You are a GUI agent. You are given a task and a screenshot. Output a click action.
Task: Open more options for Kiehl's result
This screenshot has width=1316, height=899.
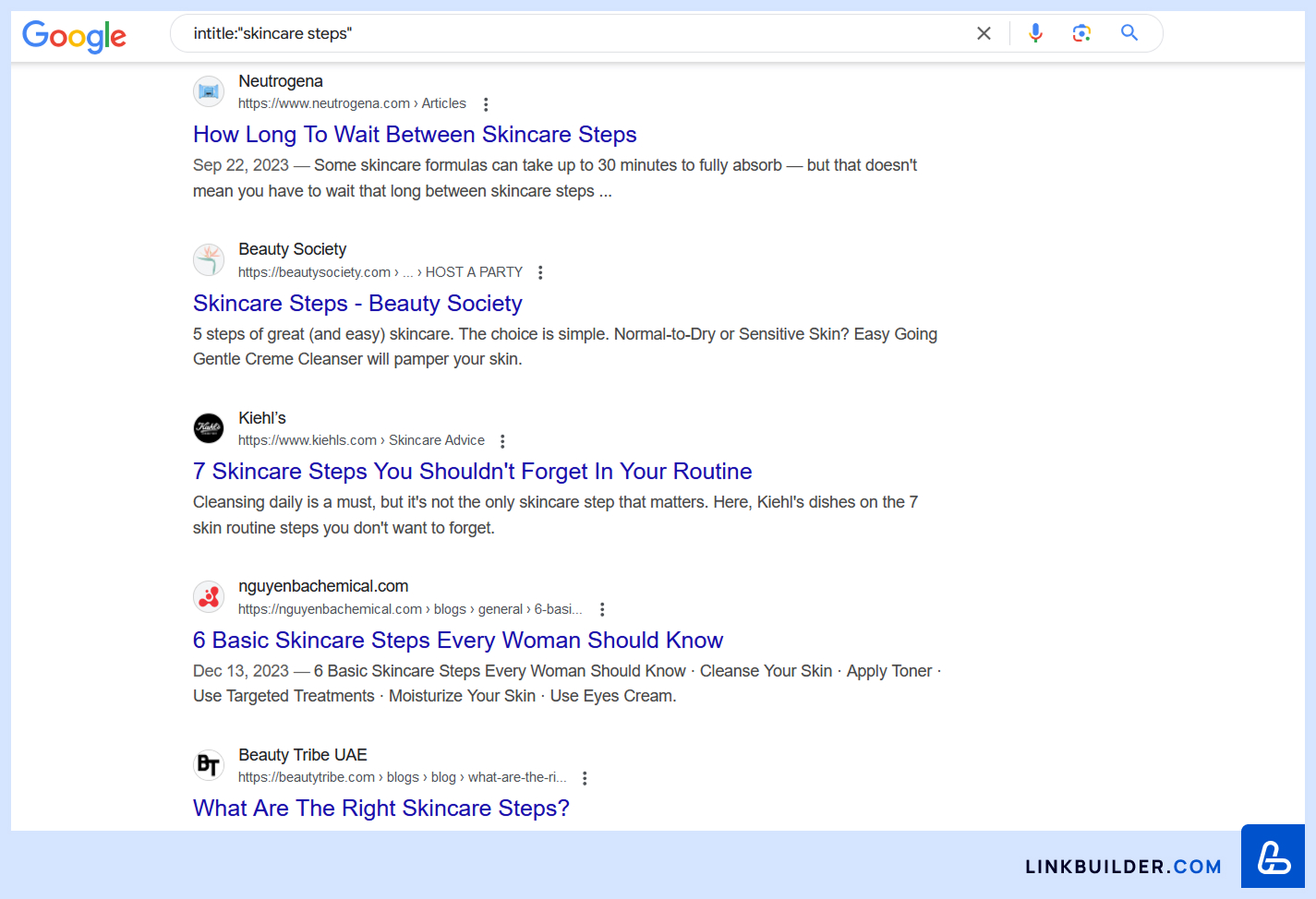[502, 441]
